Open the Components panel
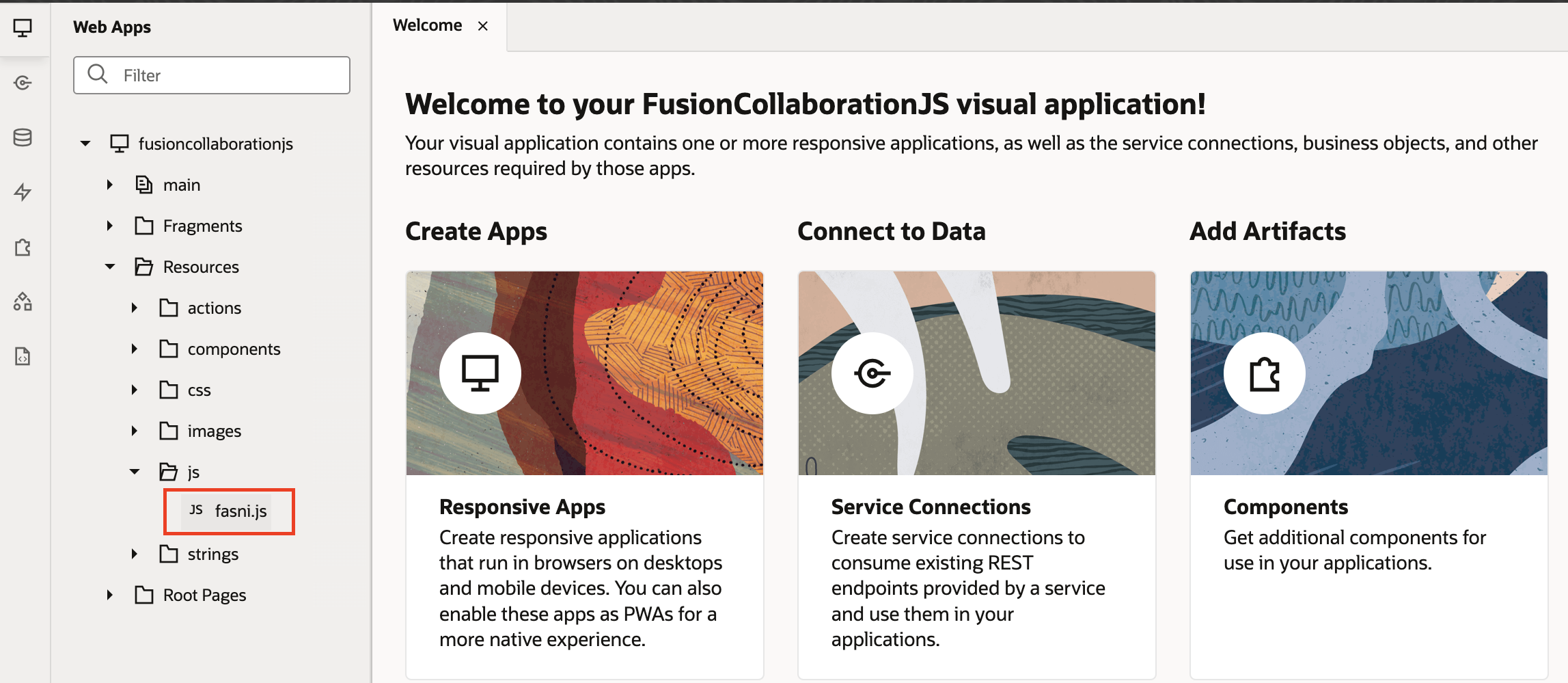 click(x=23, y=247)
